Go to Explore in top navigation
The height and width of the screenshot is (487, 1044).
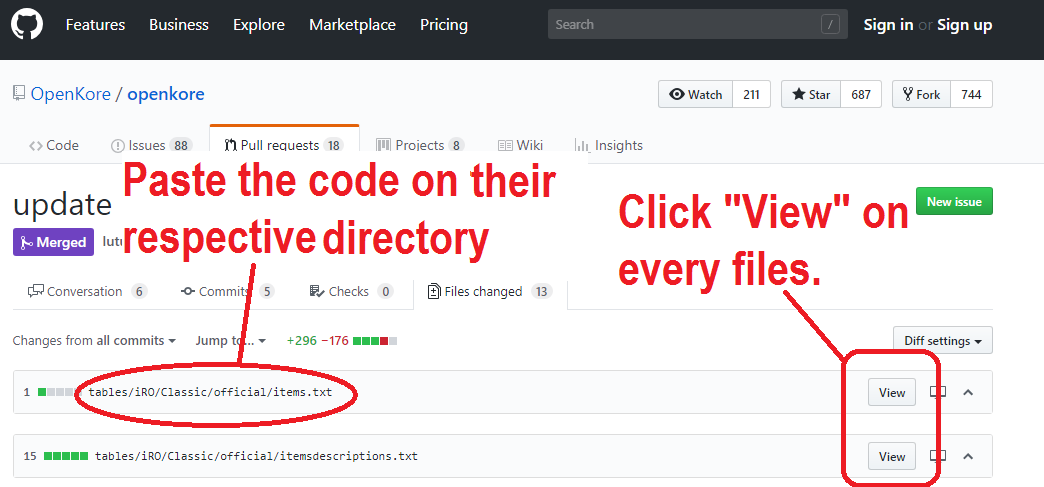tap(259, 25)
